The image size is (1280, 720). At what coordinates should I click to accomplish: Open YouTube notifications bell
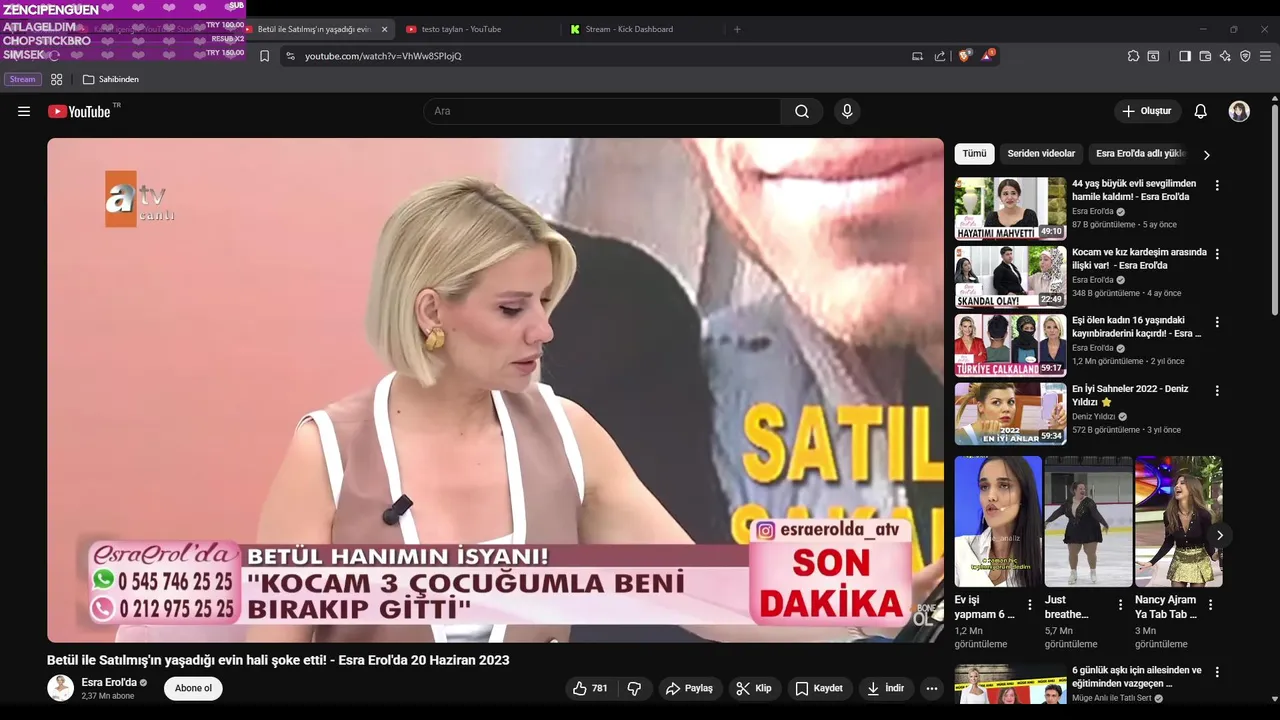coord(1201,111)
